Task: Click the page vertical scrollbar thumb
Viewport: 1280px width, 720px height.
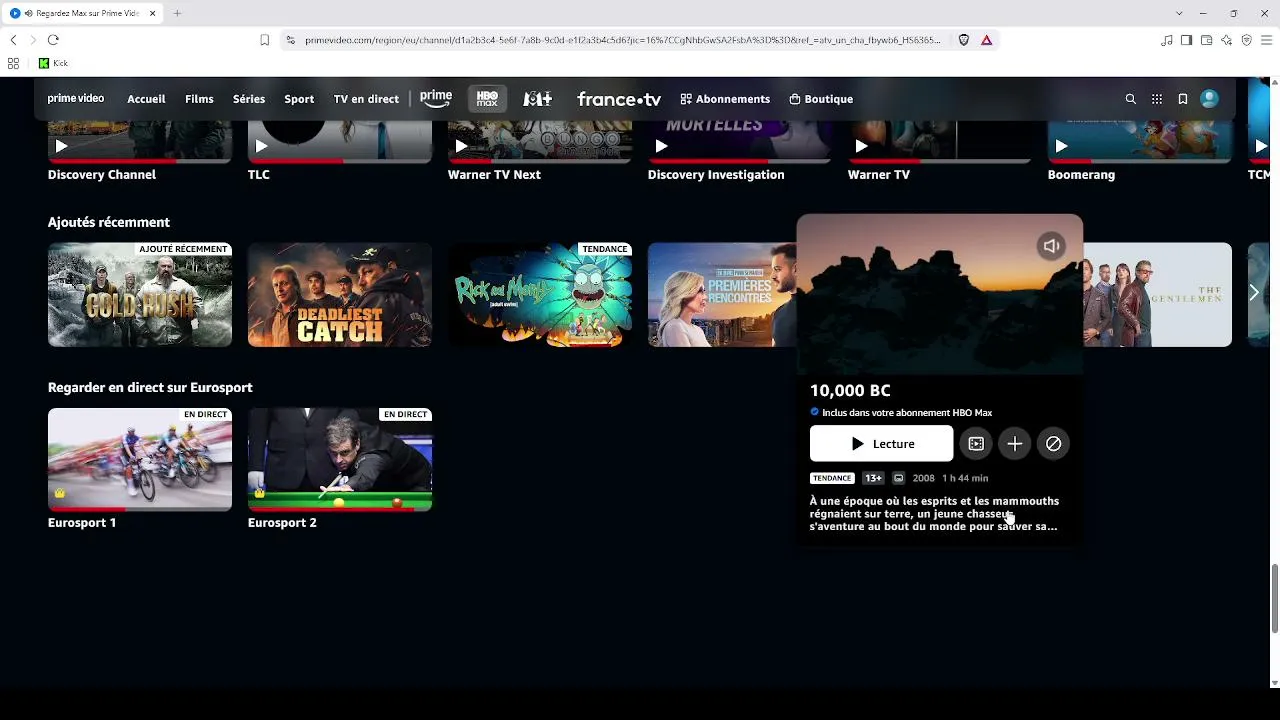Action: [x=1274, y=598]
